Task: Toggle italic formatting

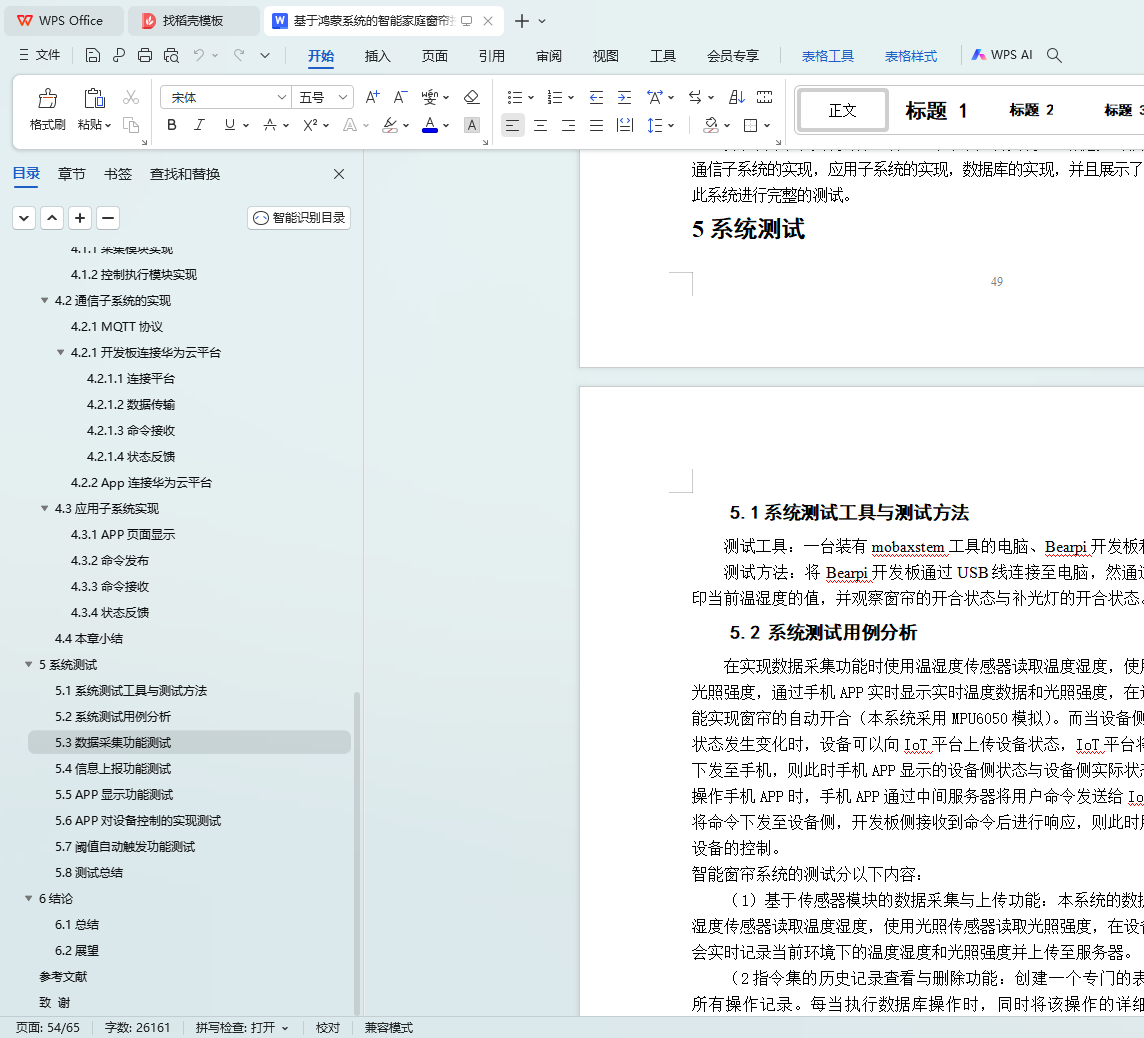Action: 199,125
